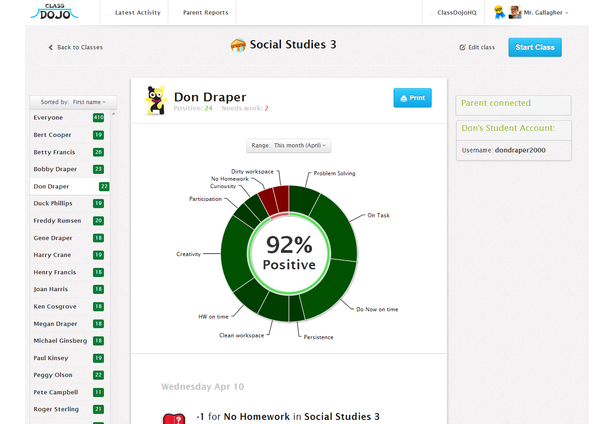Click the red No Homework book icon
Screen dimensions: 615x424
coord(173,419)
